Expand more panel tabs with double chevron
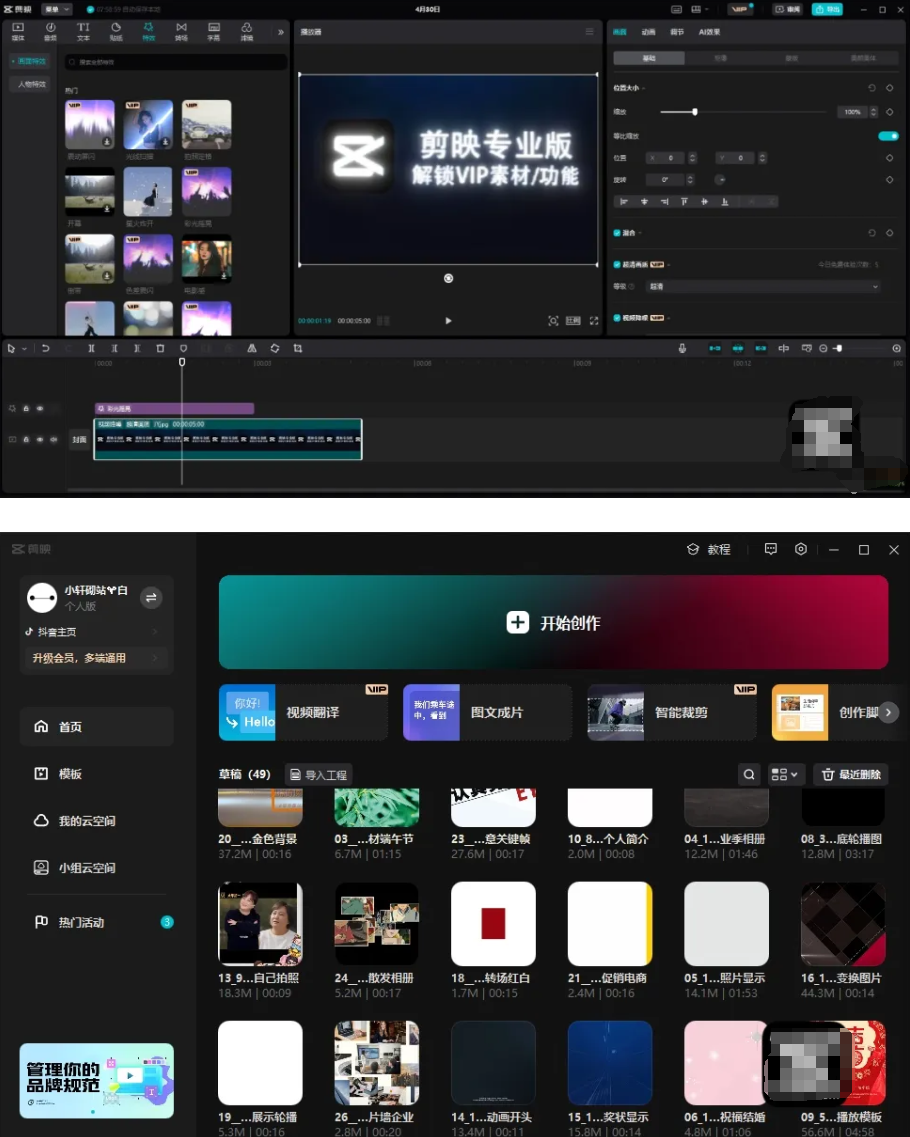The width and height of the screenshot is (910, 1137). click(x=281, y=32)
